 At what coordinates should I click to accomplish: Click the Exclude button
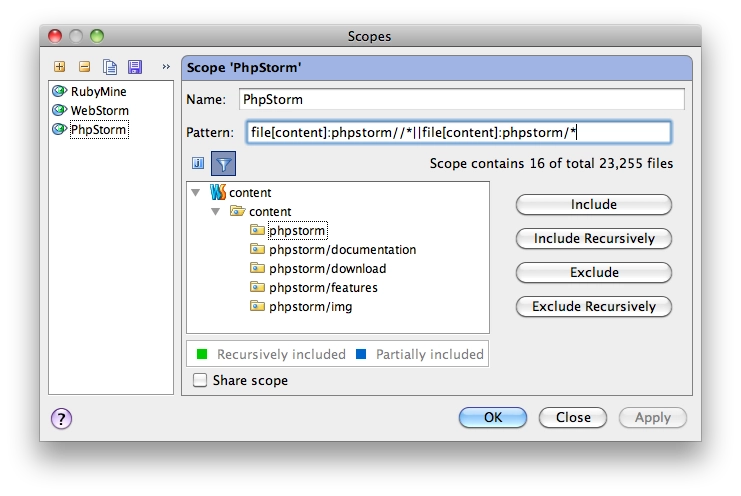(x=594, y=273)
